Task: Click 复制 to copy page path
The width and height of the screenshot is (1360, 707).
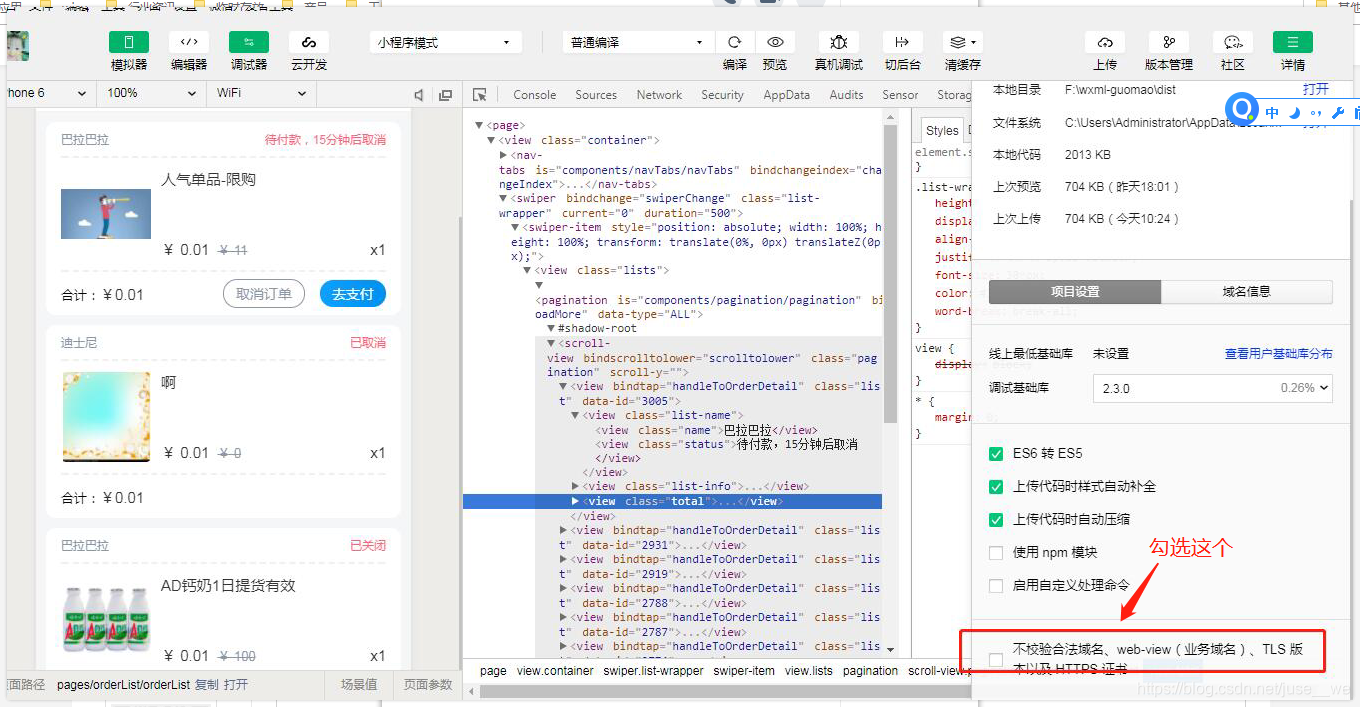Action: pyautogui.click(x=206, y=685)
